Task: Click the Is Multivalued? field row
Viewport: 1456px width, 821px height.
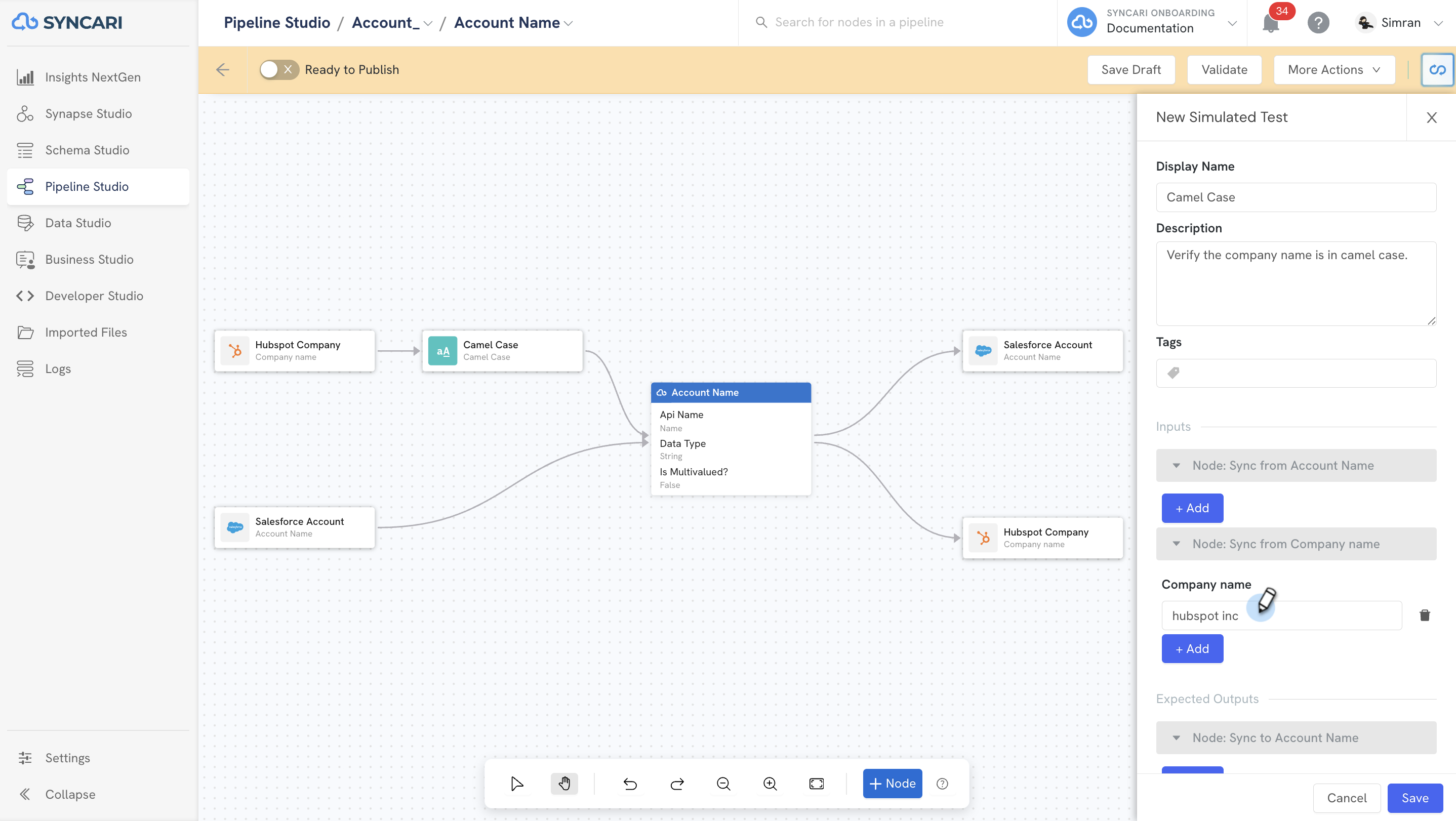Action: click(x=731, y=478)
